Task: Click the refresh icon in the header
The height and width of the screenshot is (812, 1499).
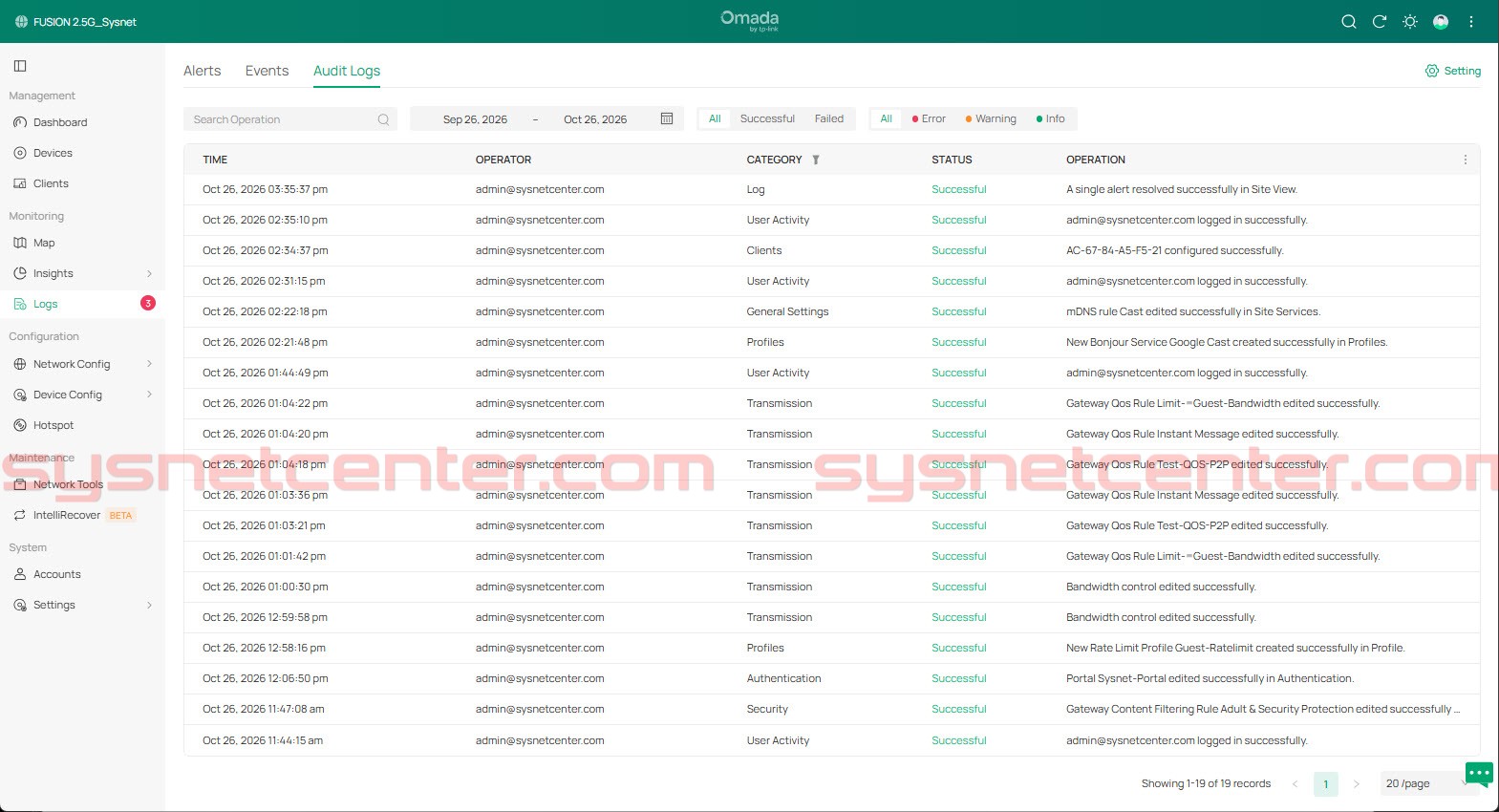Action: coord(1380,22)
